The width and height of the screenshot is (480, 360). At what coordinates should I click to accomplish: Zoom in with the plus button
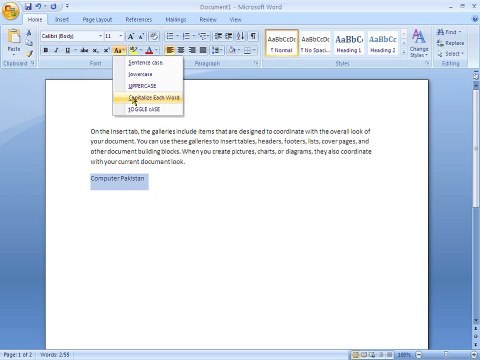coord(475,355)
